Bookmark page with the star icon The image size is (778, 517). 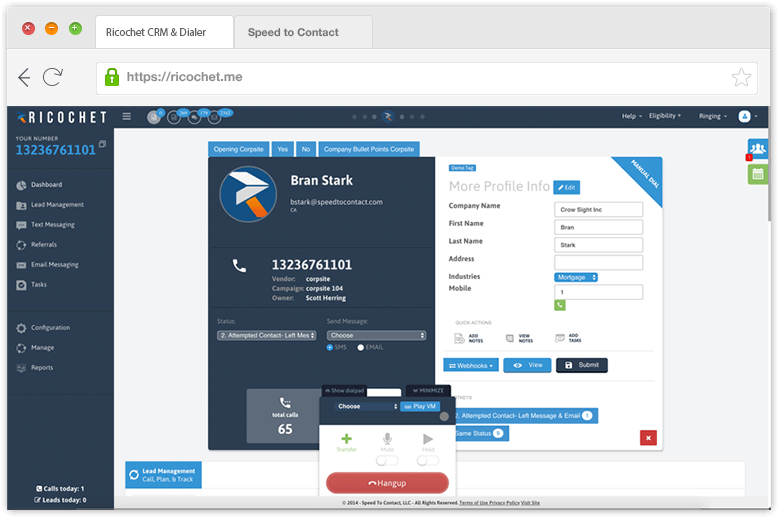click(x=741, y=77)
